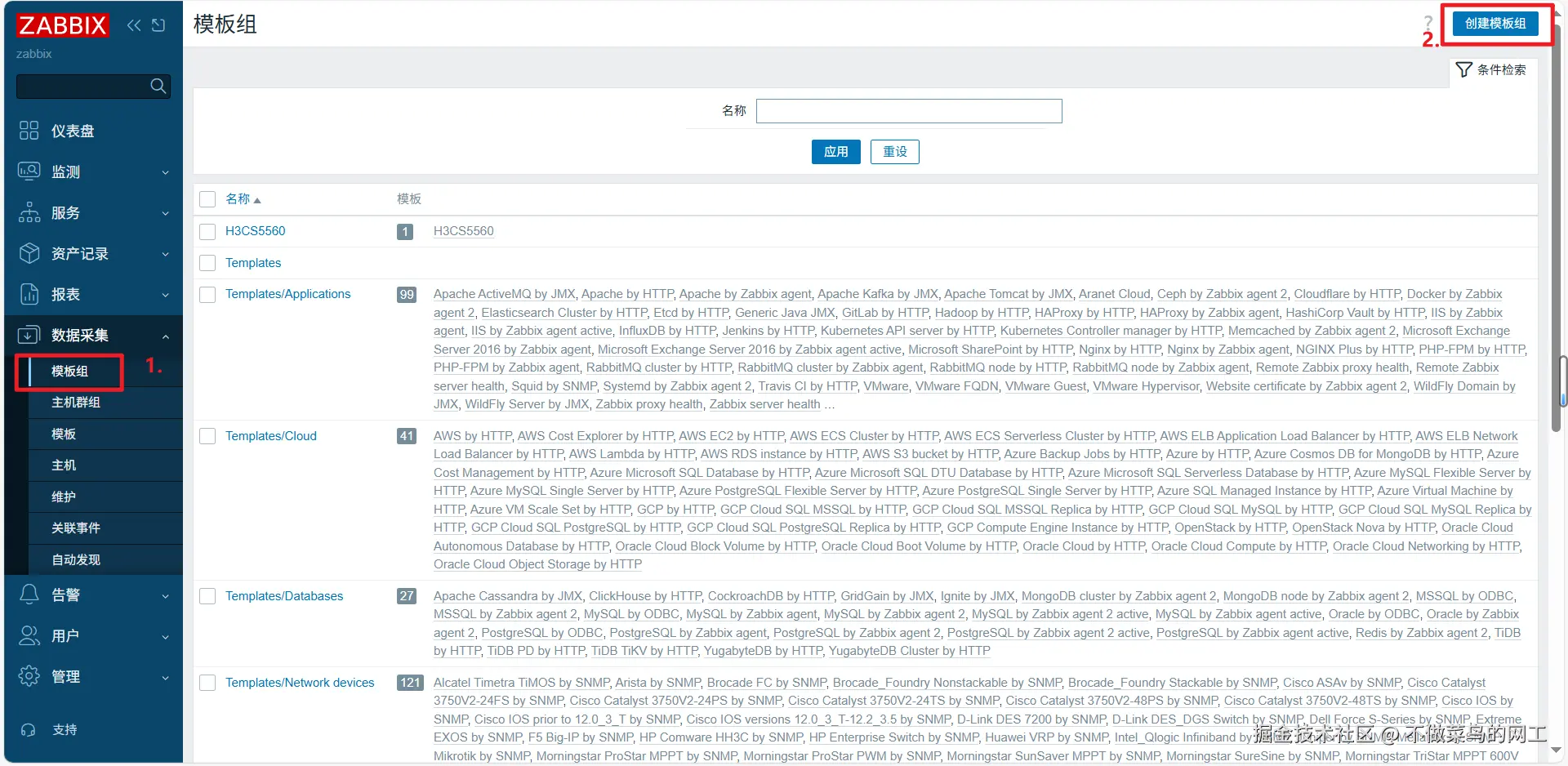Expand the 告警 menu chevron
This screenshot has height=766, width=1568.
166,595
